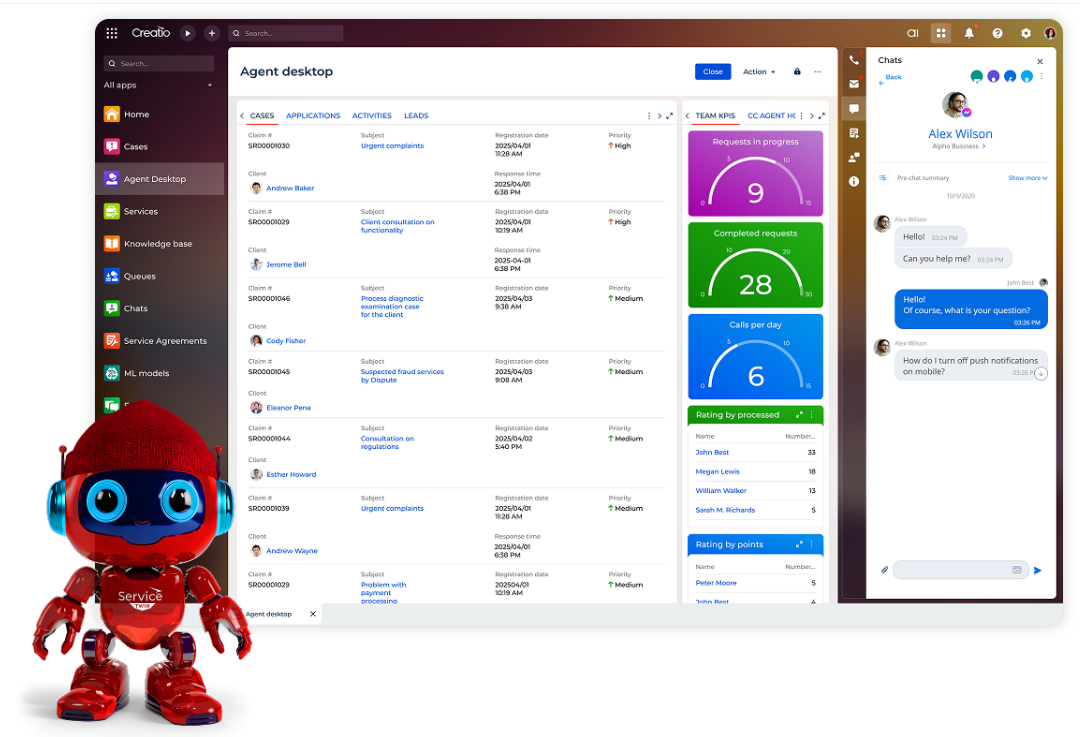1080x737 pixels.
Task: Click the notifications bell in the top bar
Action: click(x=969, y=33)
